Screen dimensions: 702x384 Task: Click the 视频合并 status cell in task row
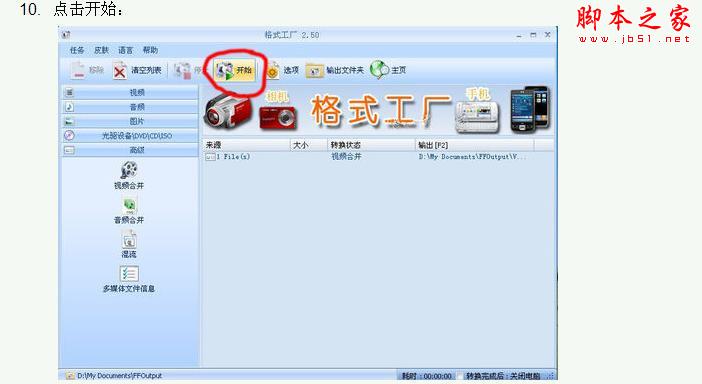346,157
